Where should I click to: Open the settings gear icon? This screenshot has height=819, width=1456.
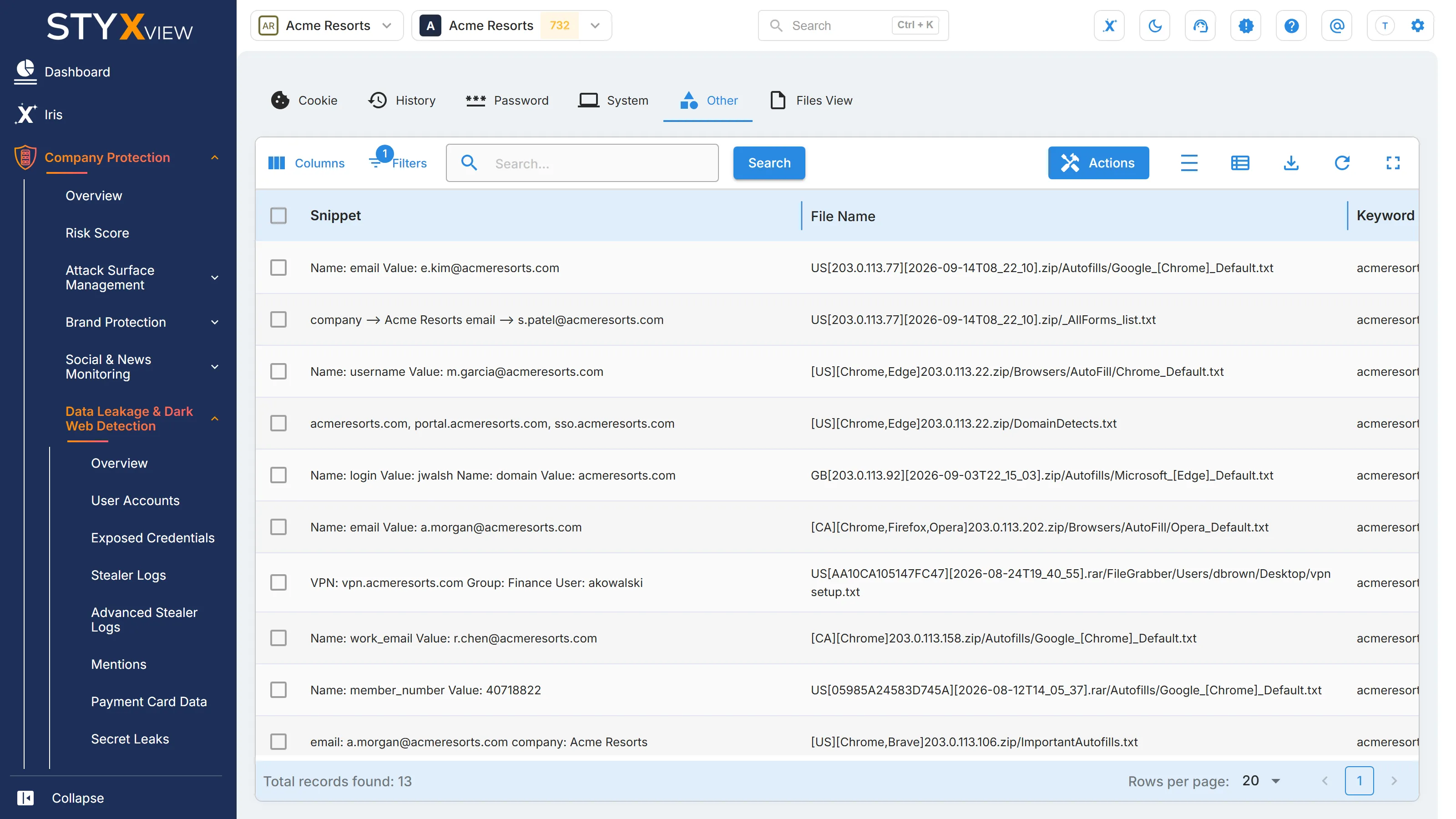1418,25
